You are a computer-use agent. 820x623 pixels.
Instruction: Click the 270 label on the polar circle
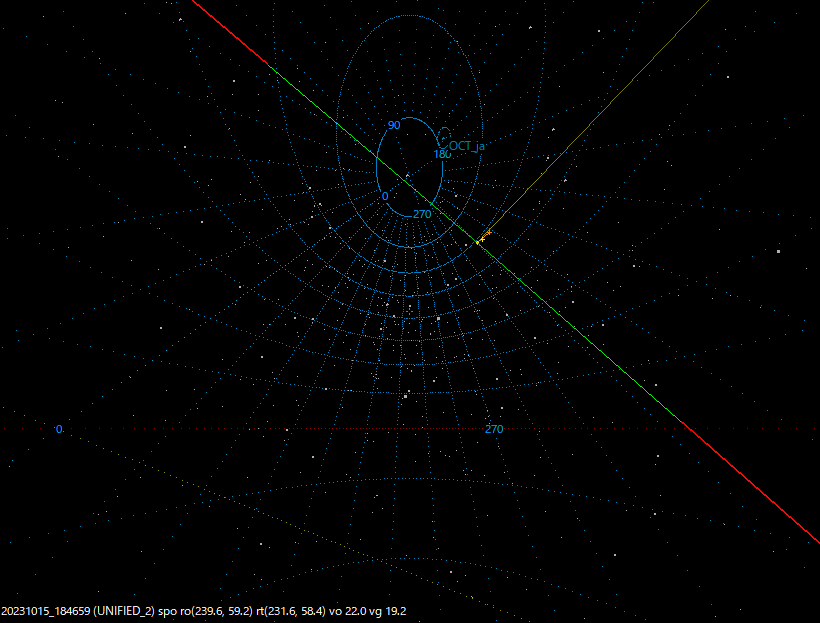422,214
